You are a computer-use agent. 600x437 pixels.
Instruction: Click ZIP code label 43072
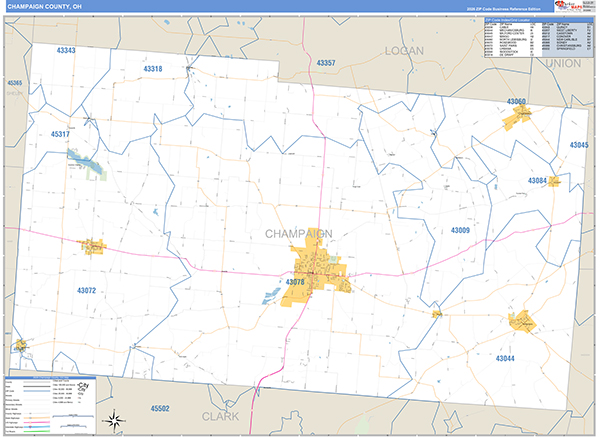[86, 290]
